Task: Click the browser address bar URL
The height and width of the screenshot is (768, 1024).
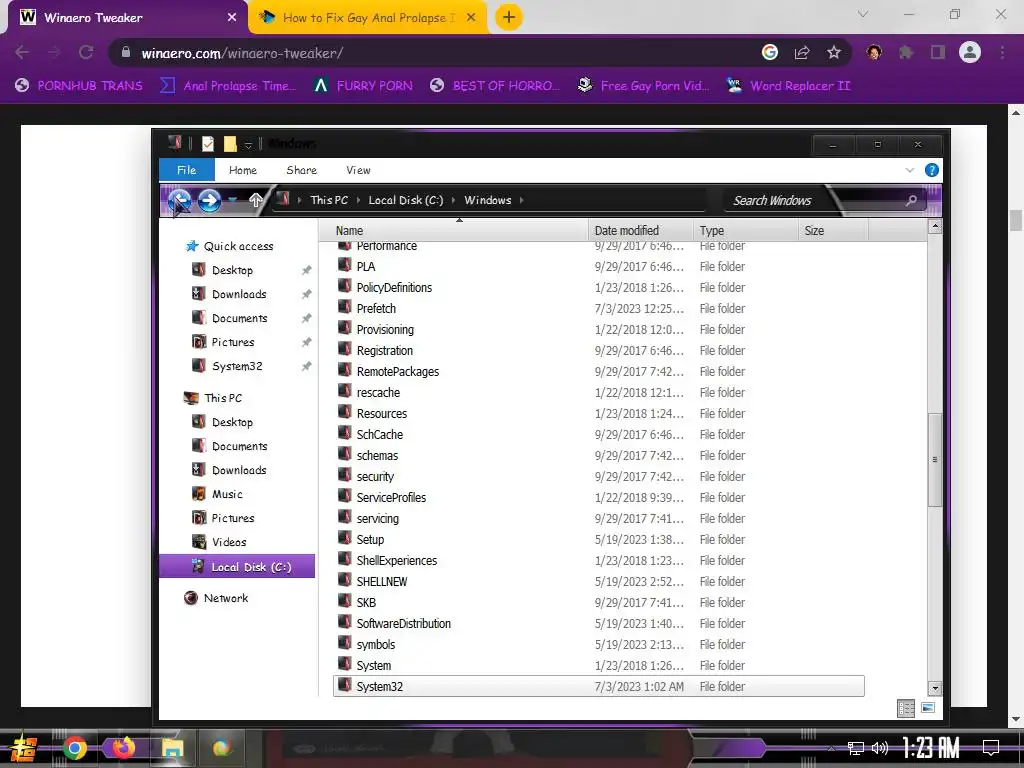Action: pos(242,53)
